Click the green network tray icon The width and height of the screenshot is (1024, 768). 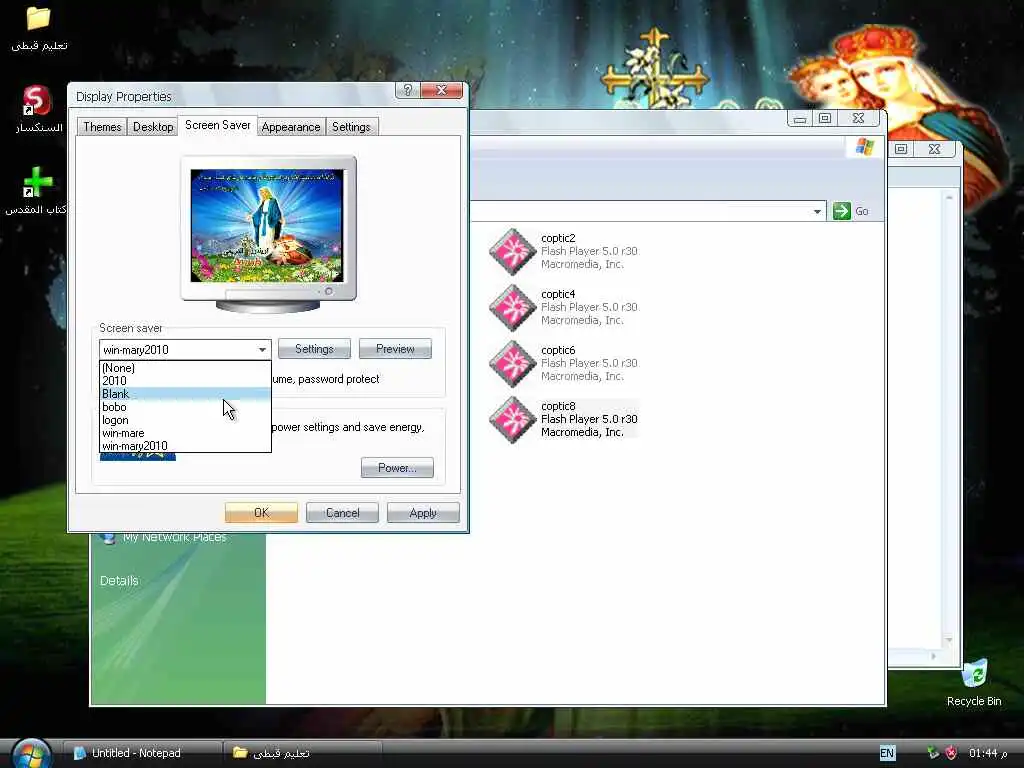[x=933, y=753]
